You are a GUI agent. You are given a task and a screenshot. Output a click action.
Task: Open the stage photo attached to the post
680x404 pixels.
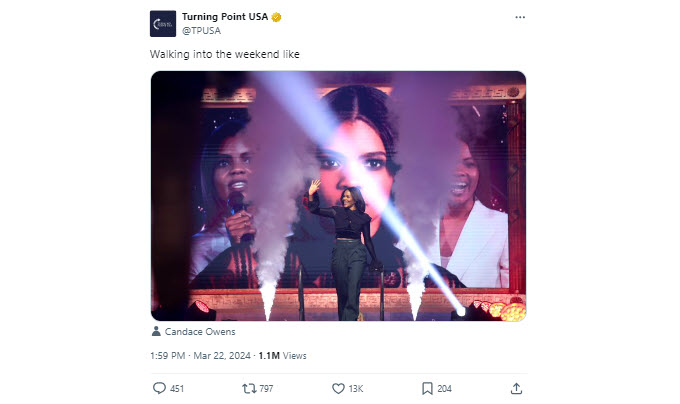point(338,196)
